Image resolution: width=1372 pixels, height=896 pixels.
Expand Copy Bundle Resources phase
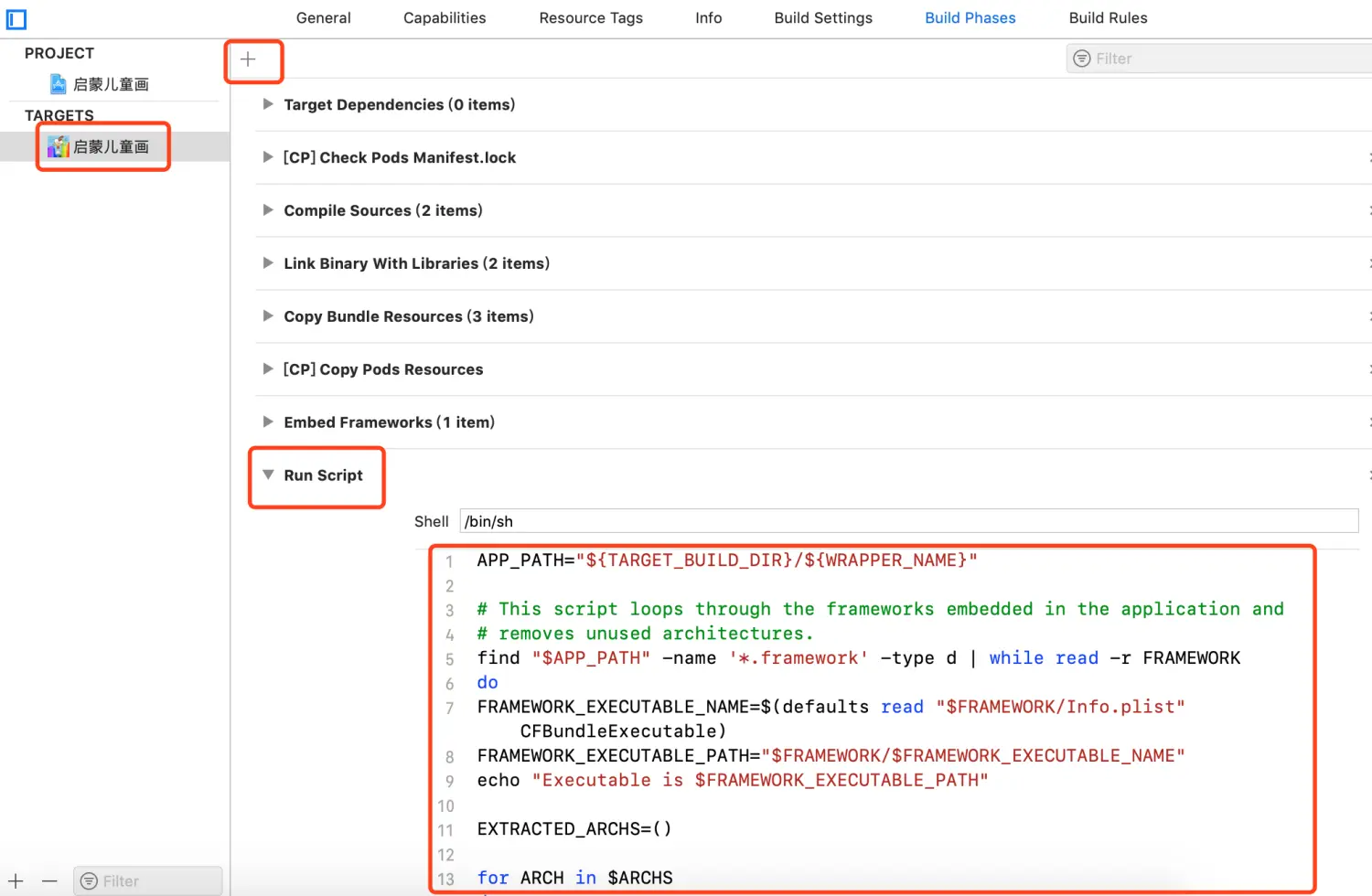(x=268, y=316)
